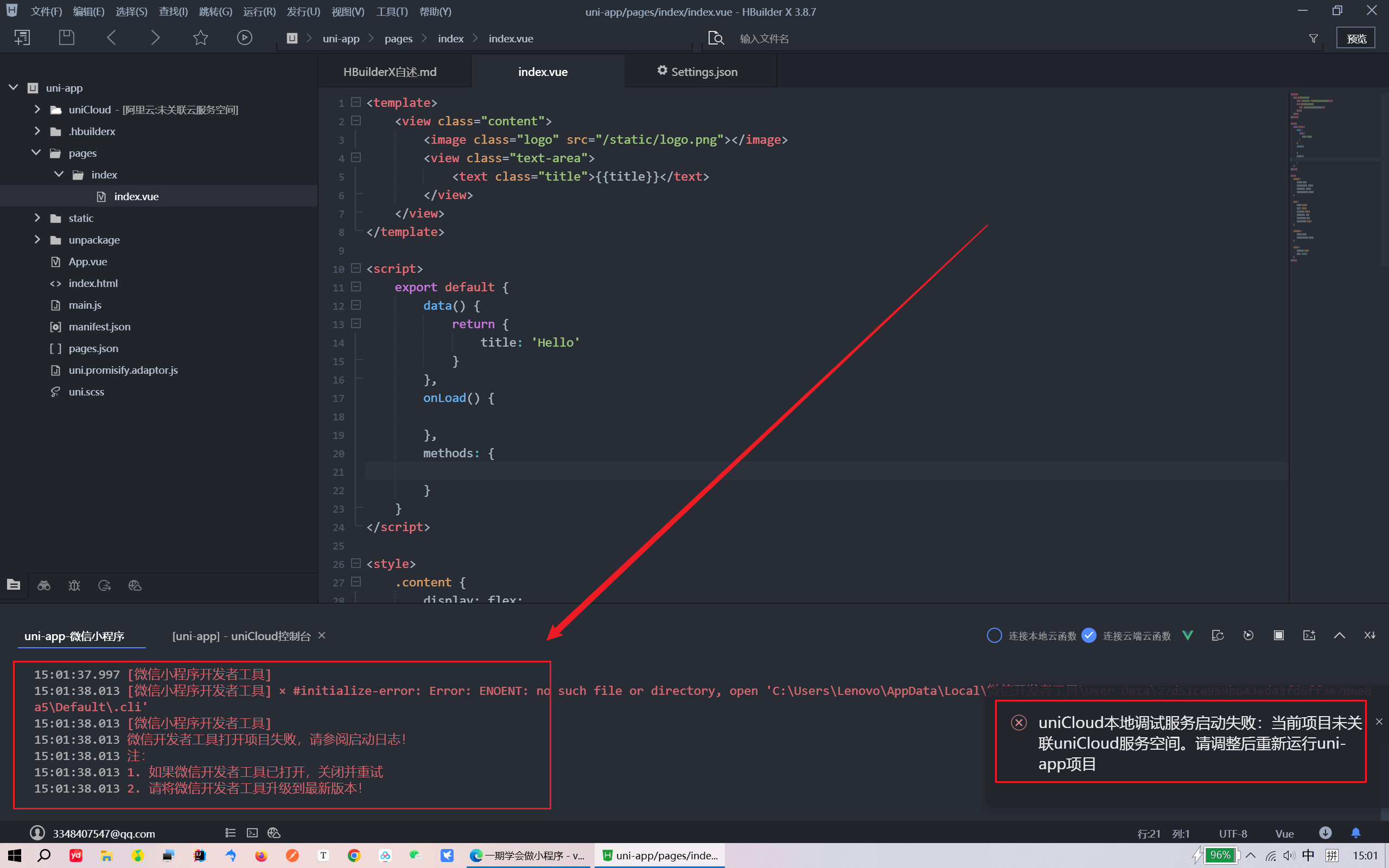Open manifest.json in file tree
This screenshot has width=1389, height=868.
click(99, 327)
